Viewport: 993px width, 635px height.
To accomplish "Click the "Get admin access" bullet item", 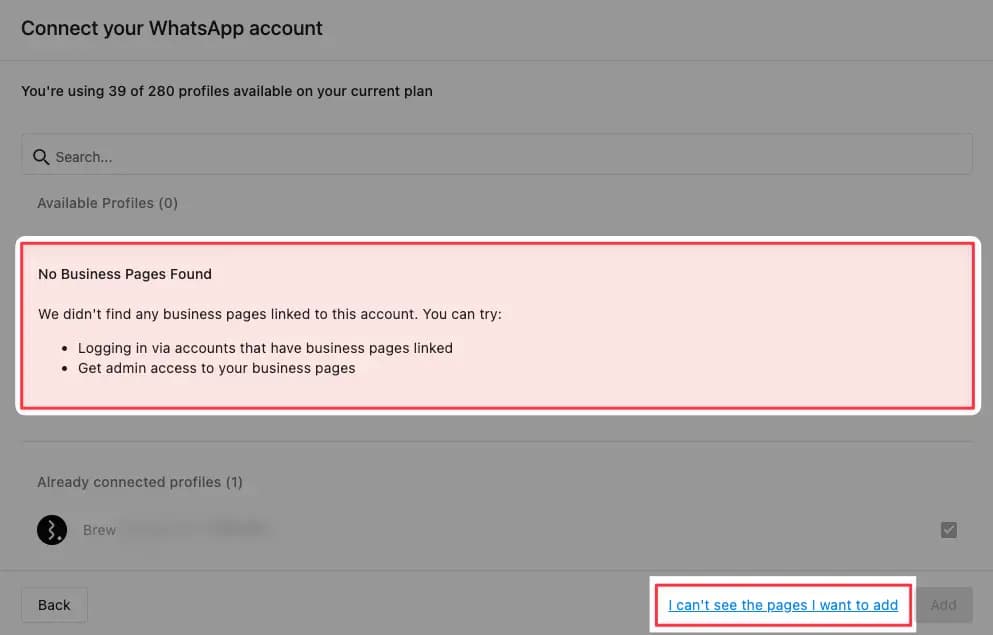I will coord(216,368).
